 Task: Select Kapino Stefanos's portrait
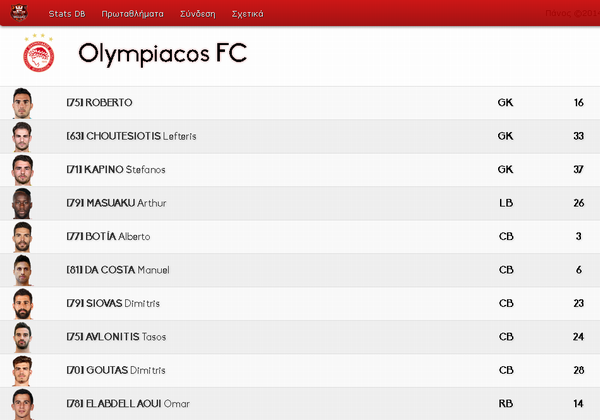[x=22, y=170]
